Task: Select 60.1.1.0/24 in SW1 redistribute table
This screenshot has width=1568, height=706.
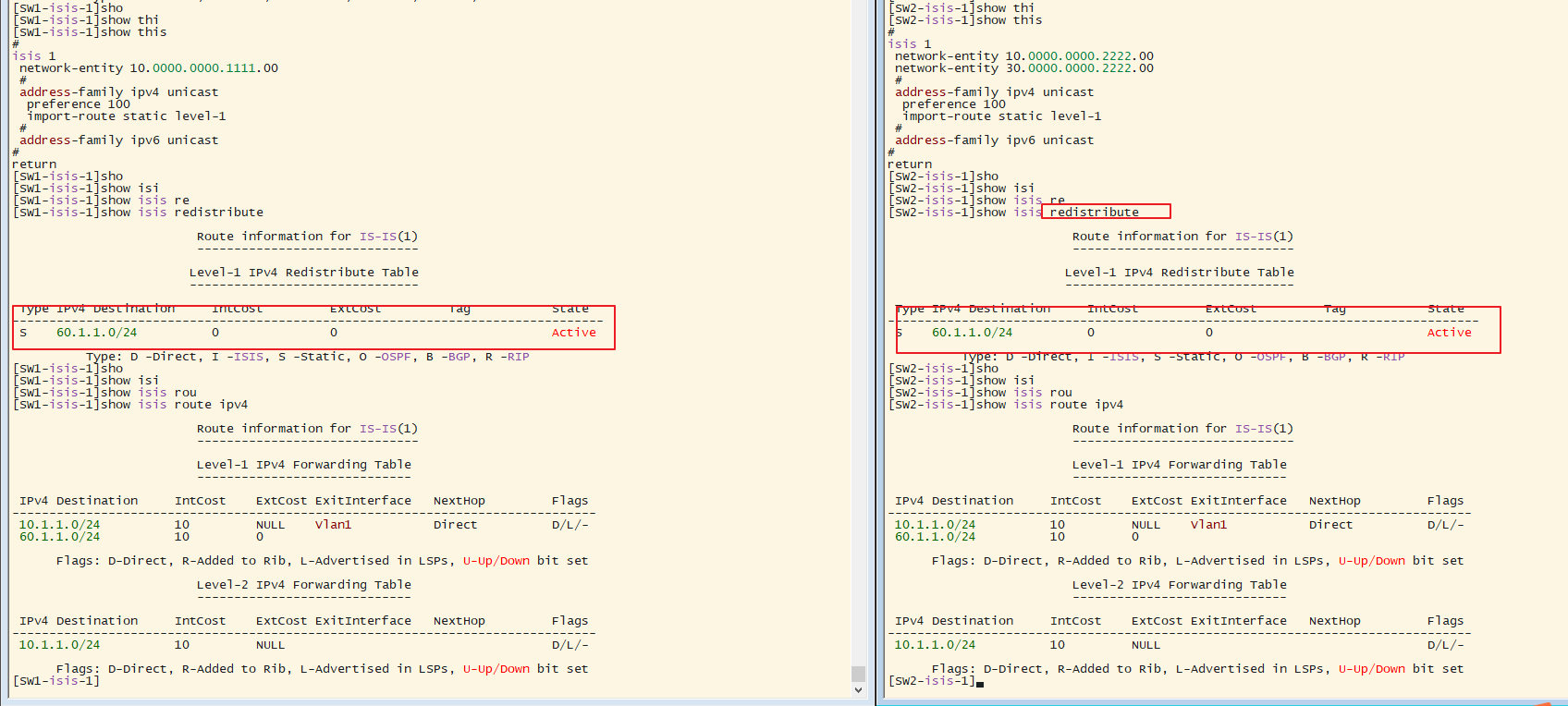Action: pos(96,333)
